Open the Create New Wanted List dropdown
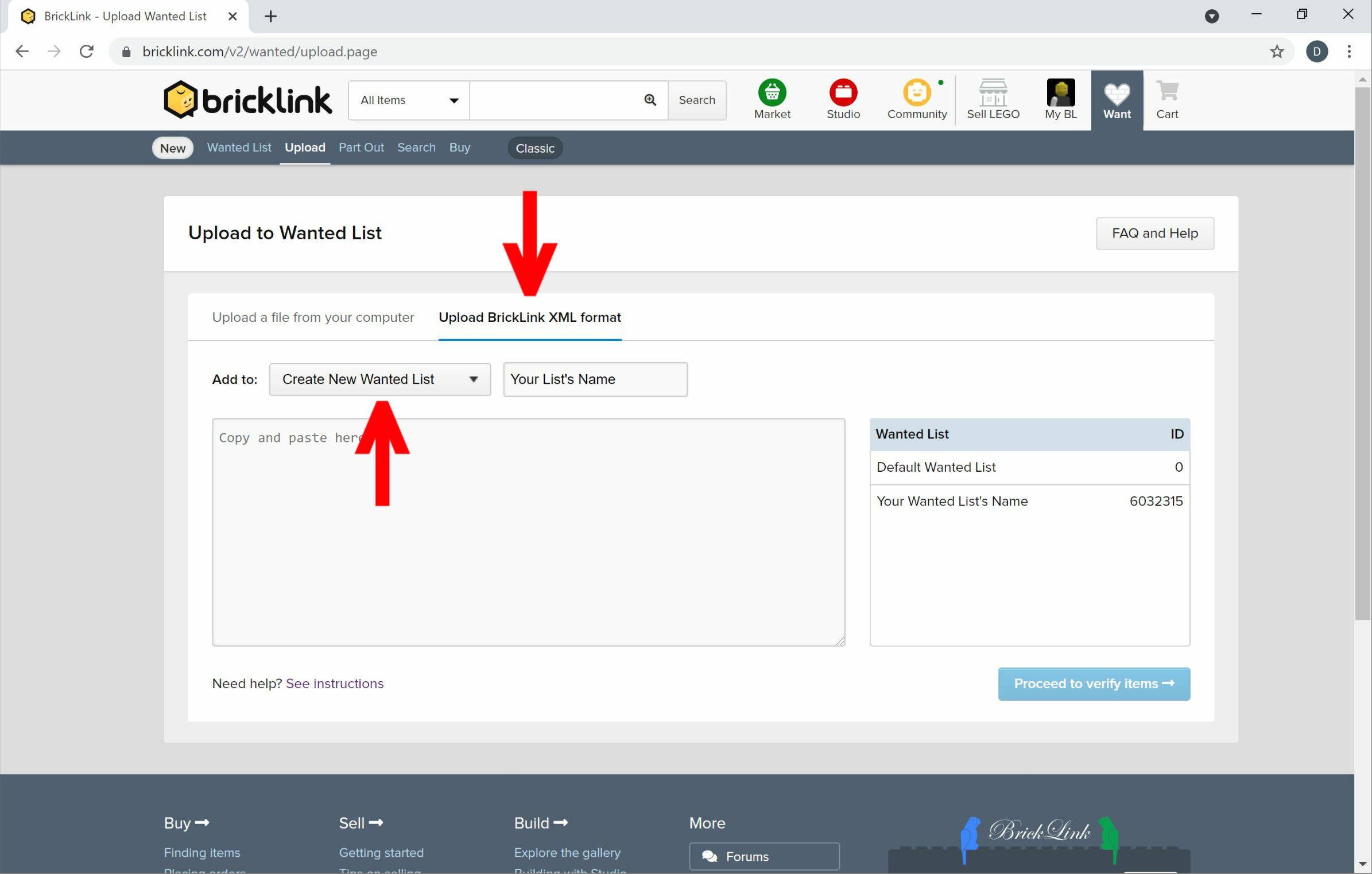 tap(380, 379)
